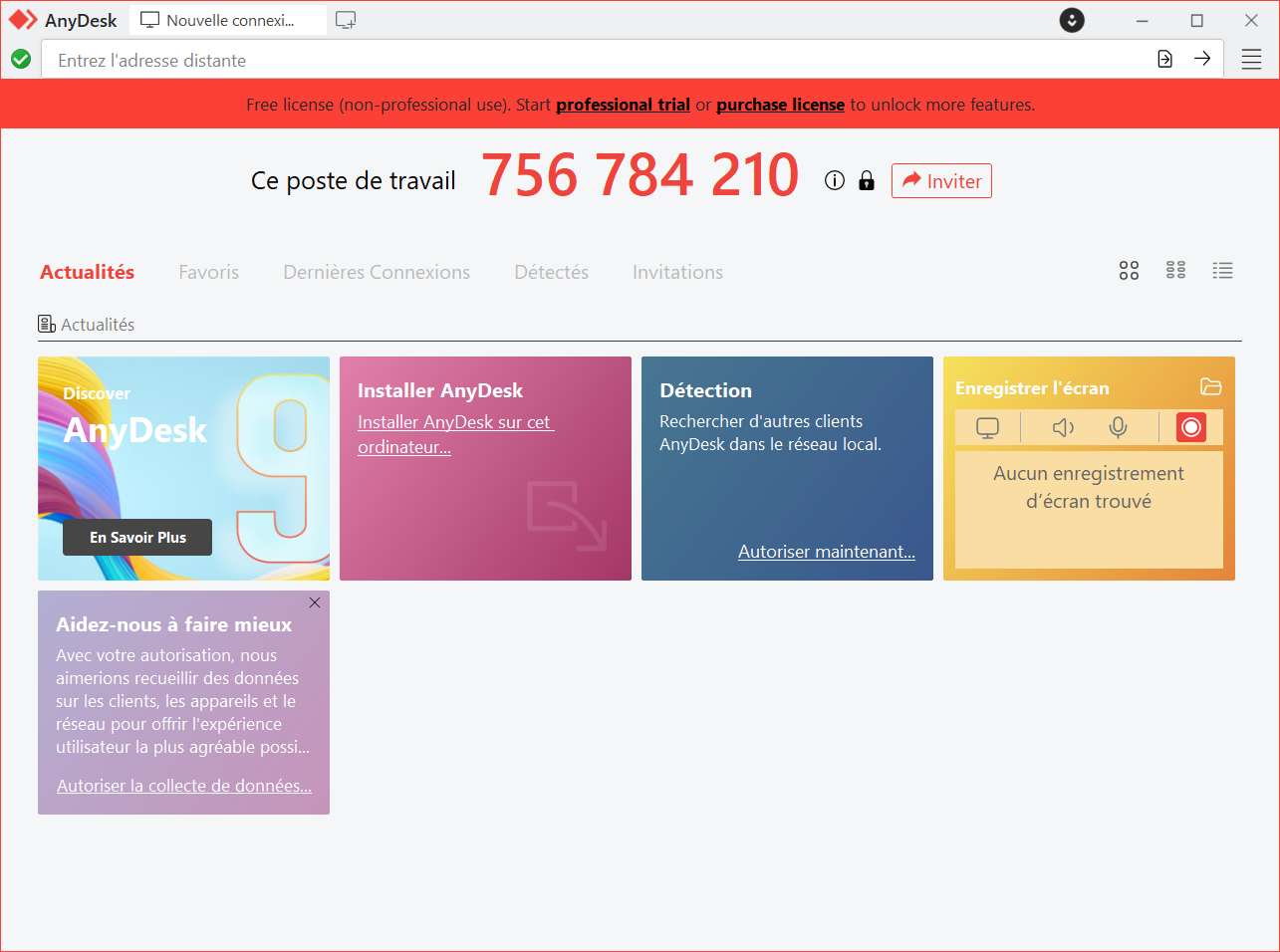Click the Inviter button

[941, 181]
